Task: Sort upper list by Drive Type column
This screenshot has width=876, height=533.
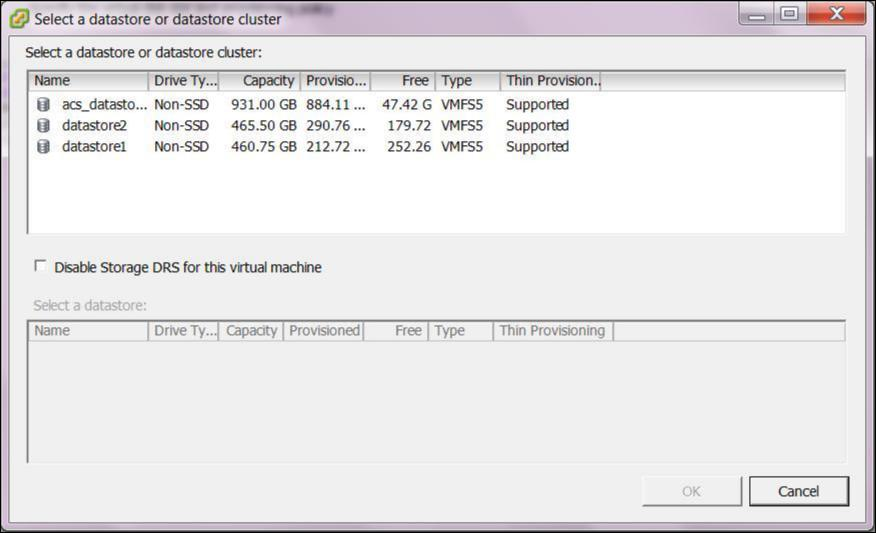Action: [184, 81]
